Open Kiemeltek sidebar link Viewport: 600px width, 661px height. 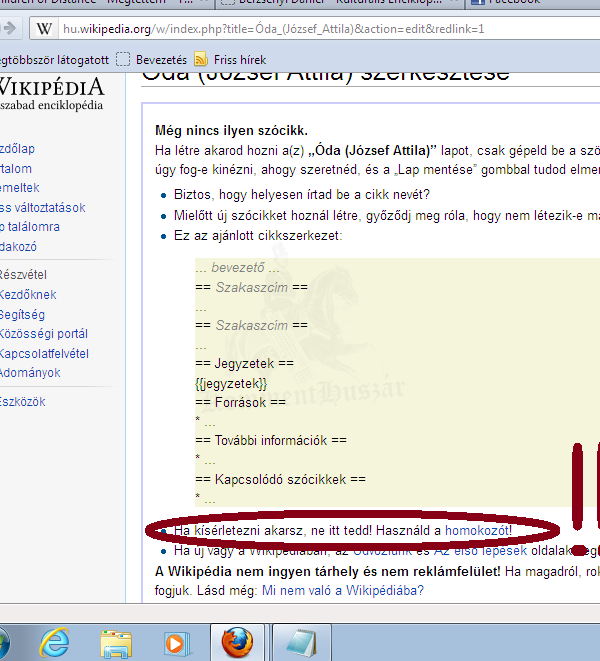(x=19, y=188)
